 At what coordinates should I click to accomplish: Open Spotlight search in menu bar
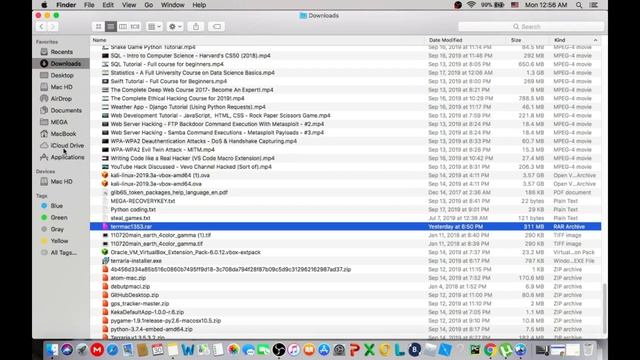pyautogui.click(x=579, y=5)
